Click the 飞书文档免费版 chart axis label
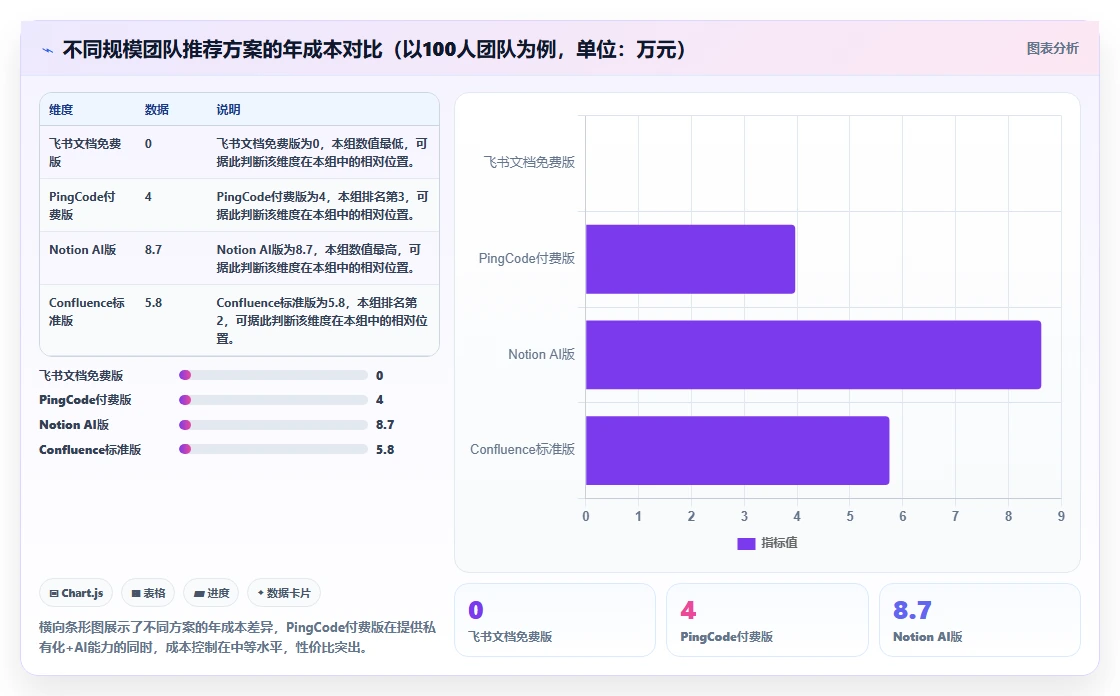This screenshot has width=1120, height=696. 529,162
